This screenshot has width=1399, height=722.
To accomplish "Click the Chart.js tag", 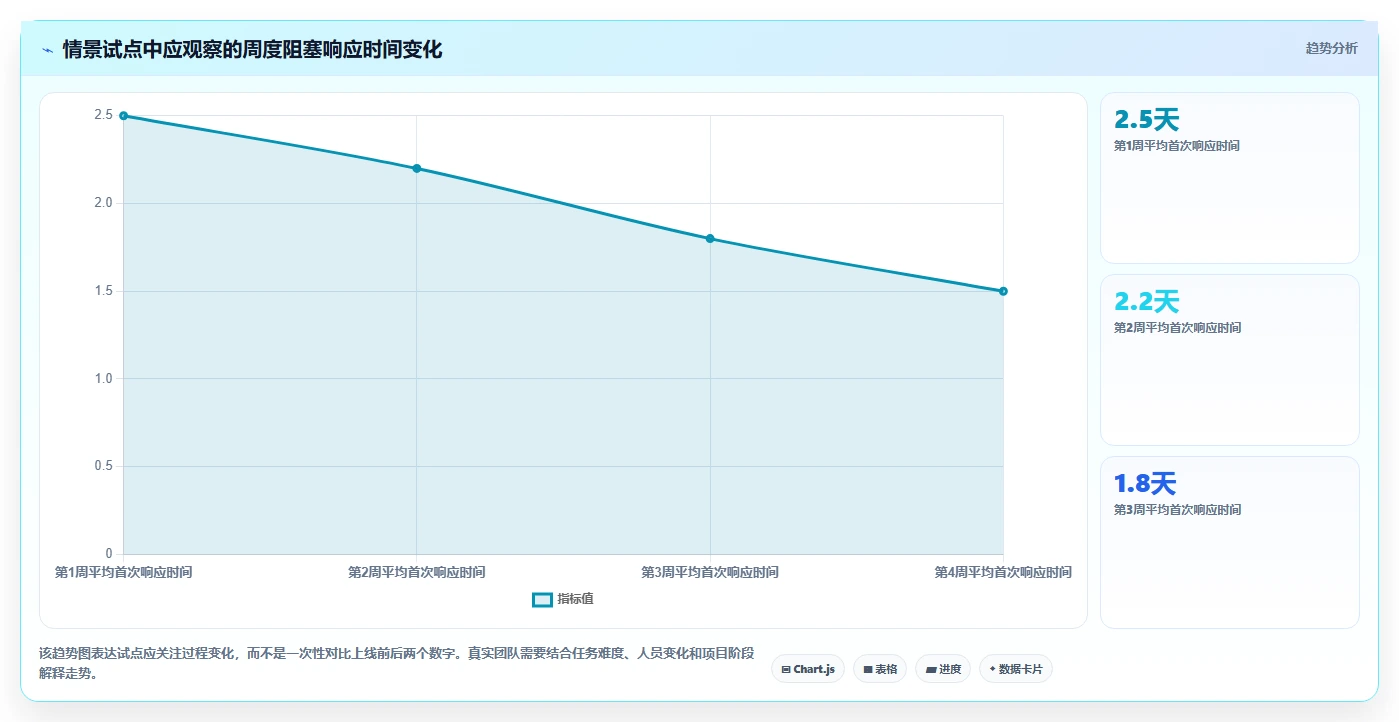I will click(808, 669).
